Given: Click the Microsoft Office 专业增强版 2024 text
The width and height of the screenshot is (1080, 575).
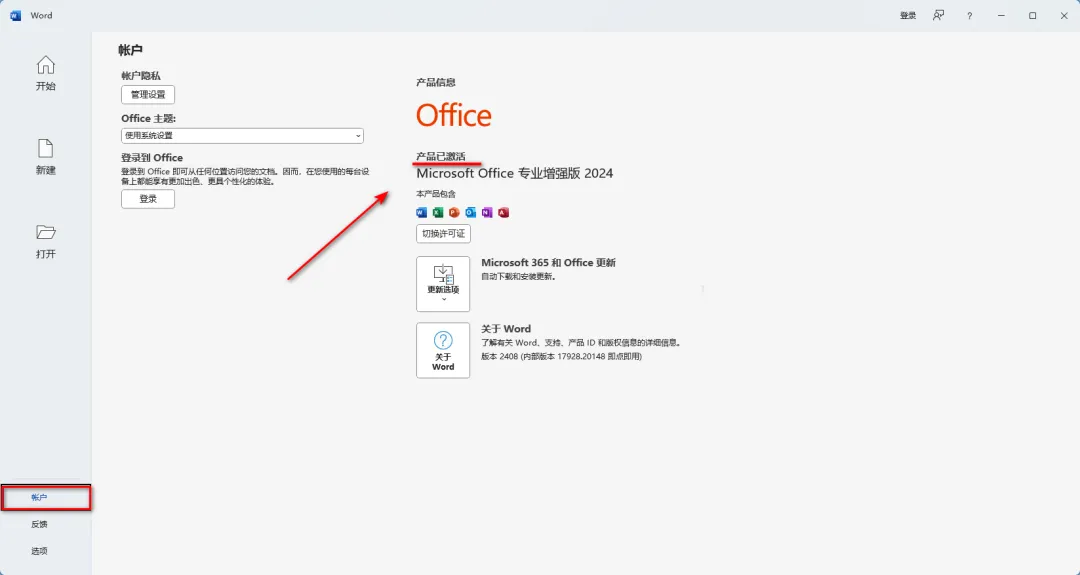Looking at the screenshot, I should pos(515,174).
